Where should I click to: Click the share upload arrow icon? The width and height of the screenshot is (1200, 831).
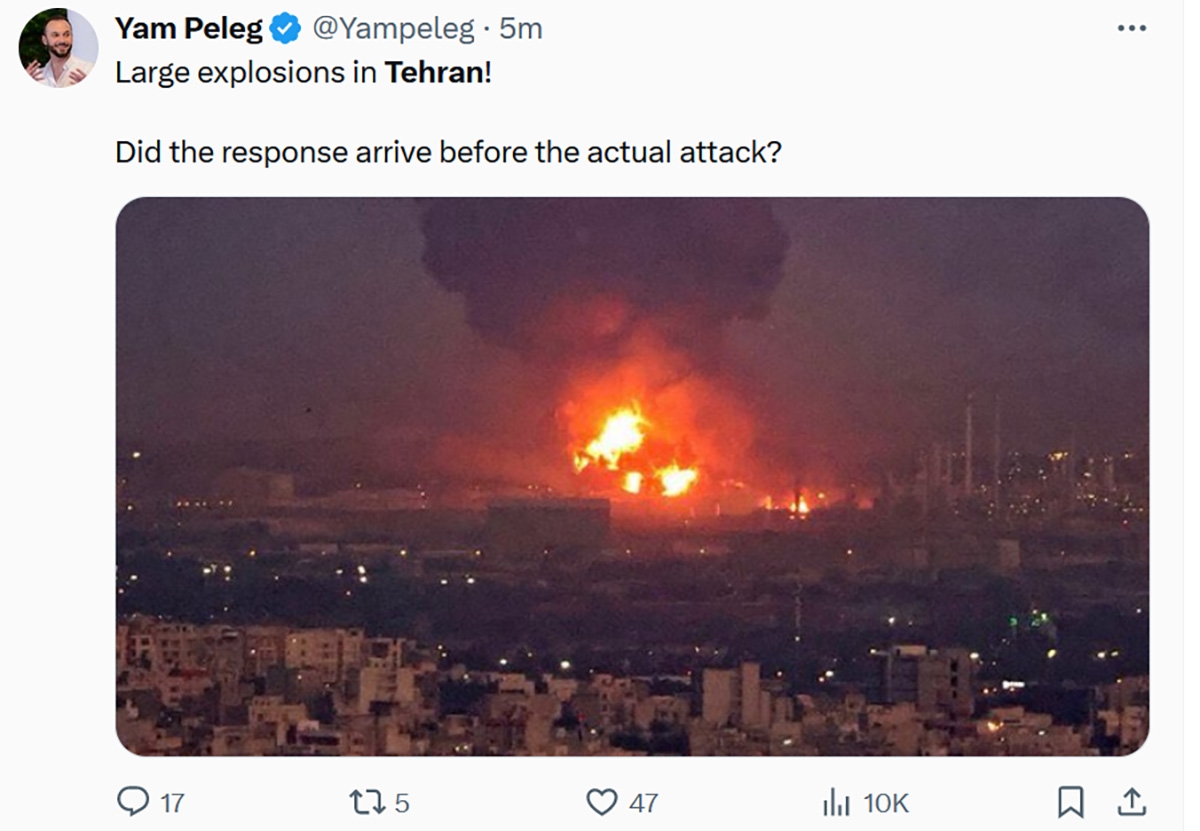point(1131,801)
